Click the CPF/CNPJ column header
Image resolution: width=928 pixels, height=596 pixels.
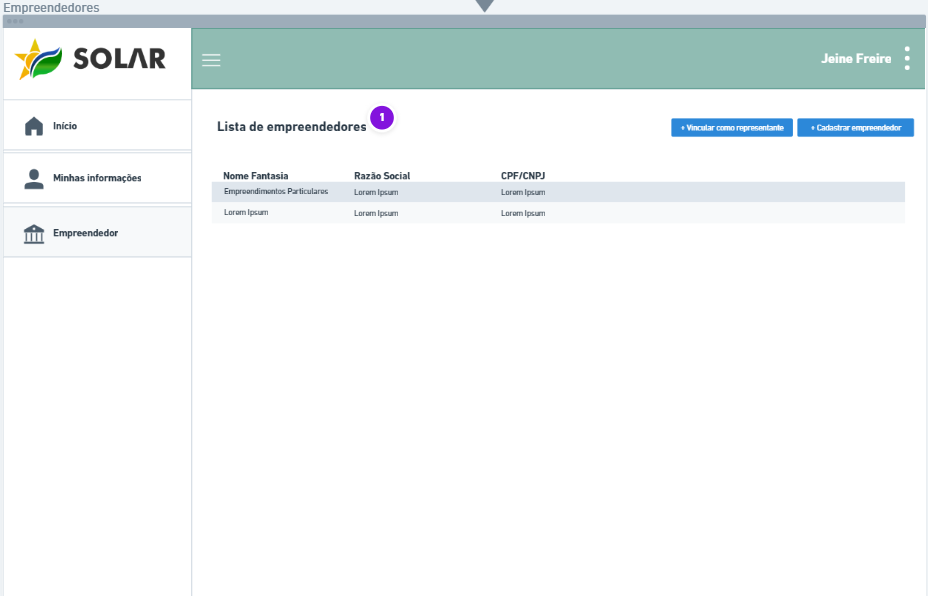(x=523, y=176)
